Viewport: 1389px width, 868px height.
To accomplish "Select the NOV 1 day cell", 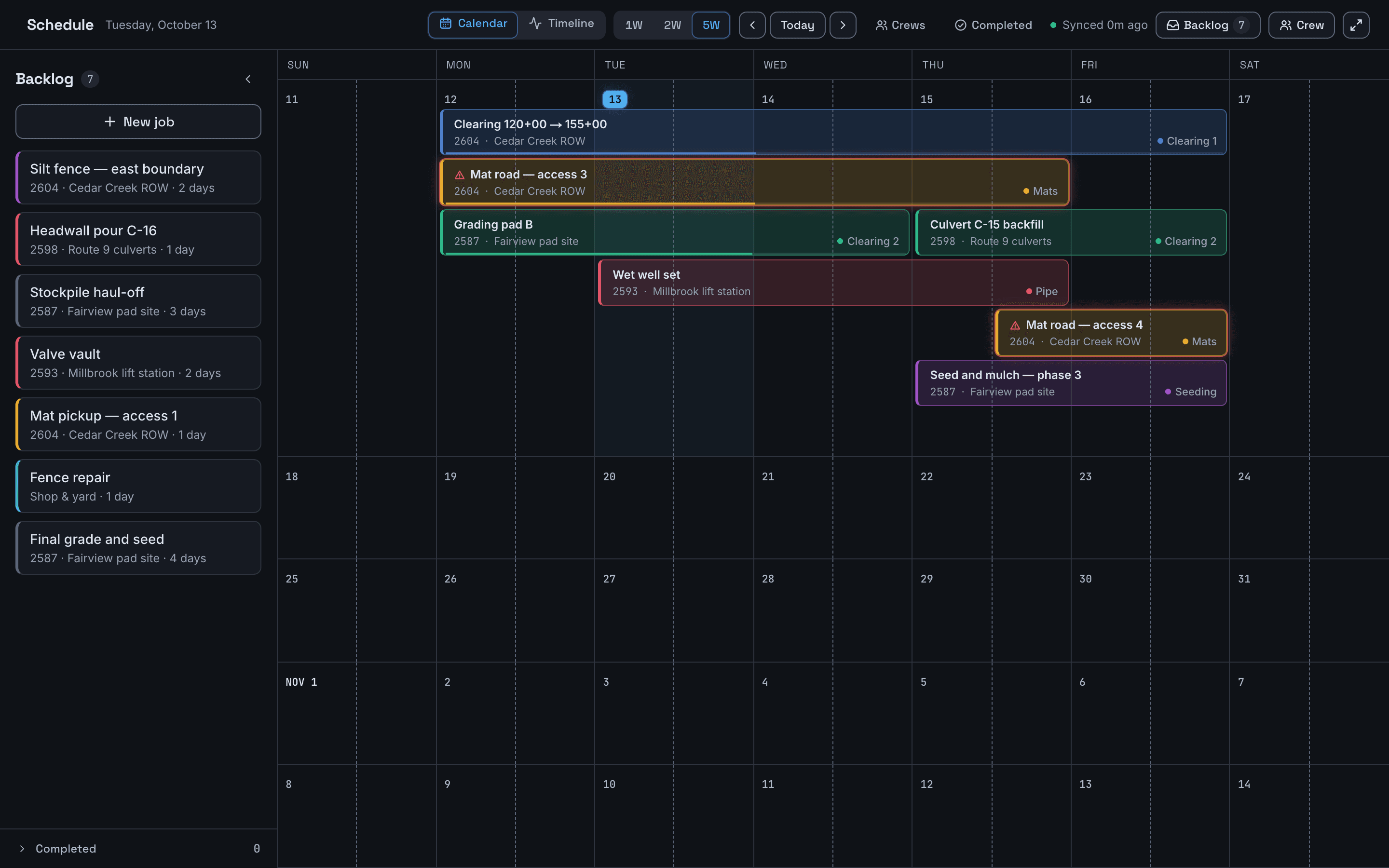I will (x=356, y=713).
